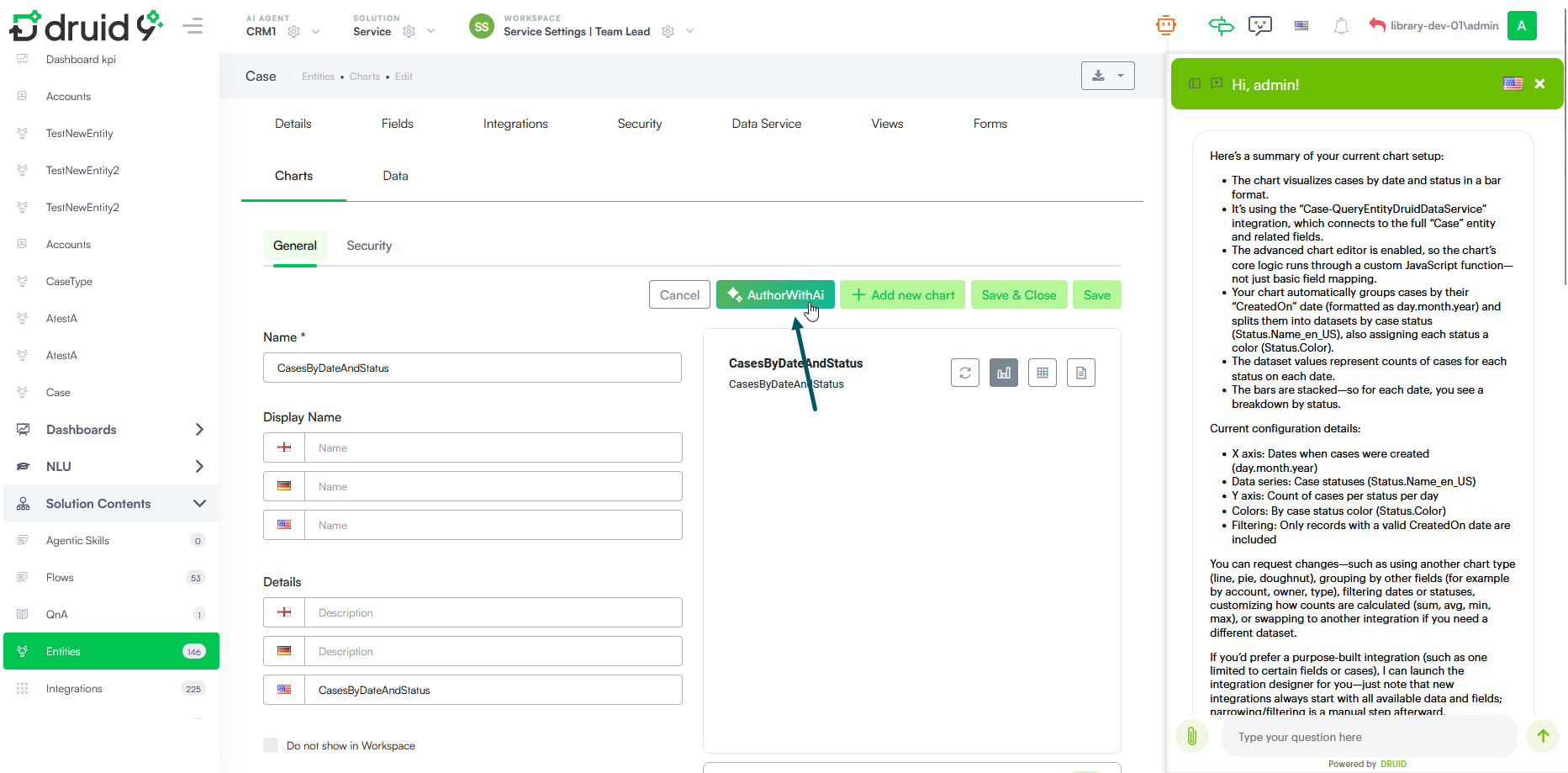The width and height of the screenshot is (1568, 773).
Task: Attach a file with the paperclip icon
Action: tap(1191, 737)
